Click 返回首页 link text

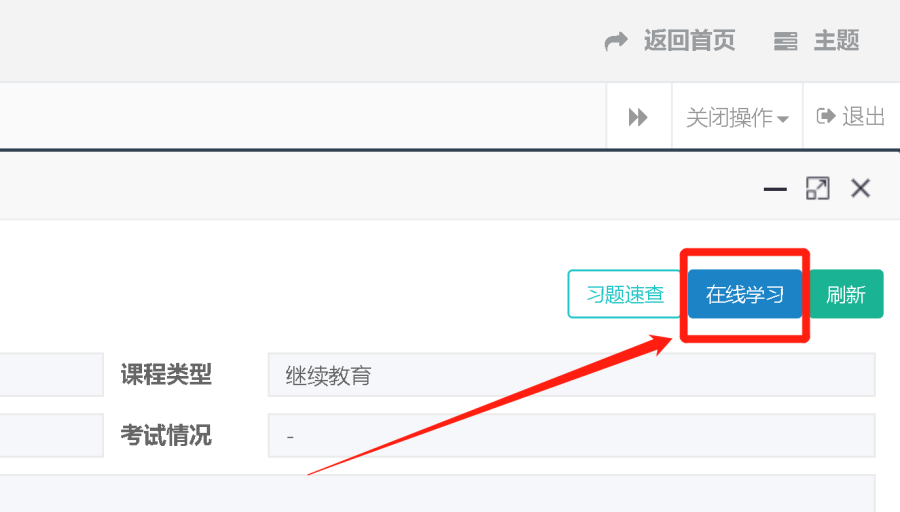pyautogui.click(x=689, y=41)
